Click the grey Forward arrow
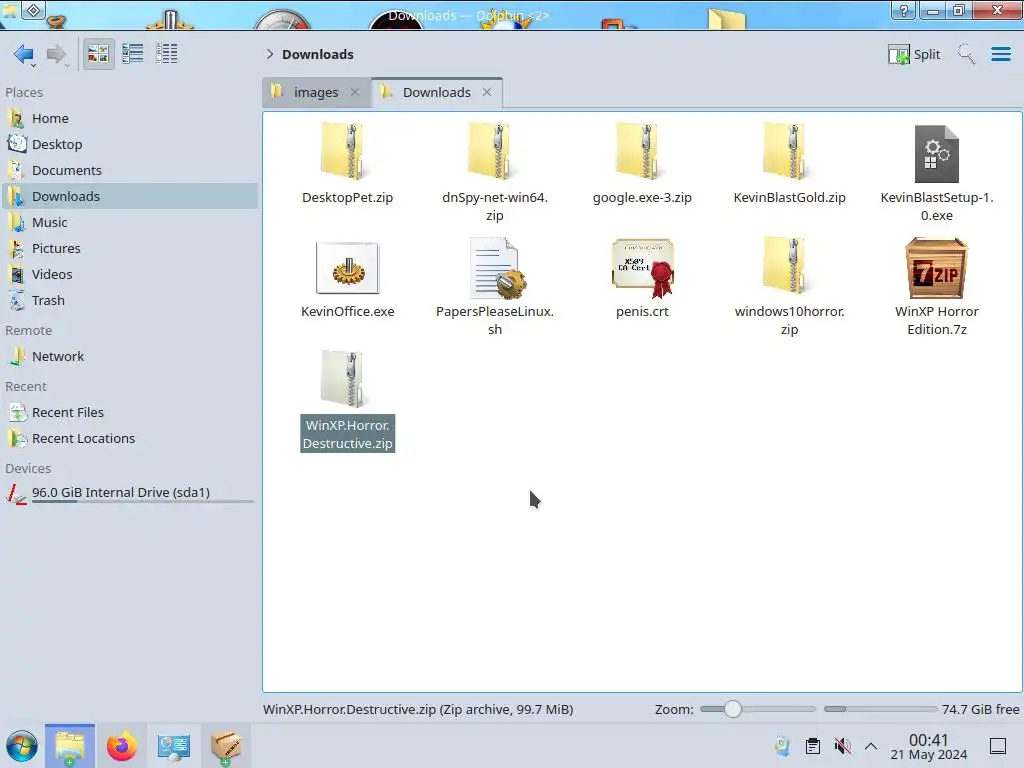This screenshot has width=1024, height=768. [57, 54]
